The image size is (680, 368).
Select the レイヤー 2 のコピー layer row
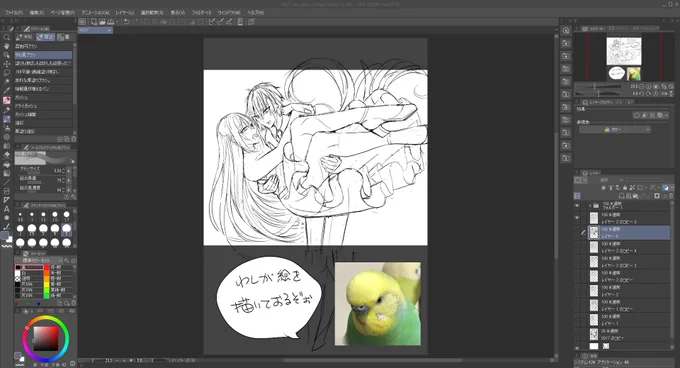tap(629, 276)
